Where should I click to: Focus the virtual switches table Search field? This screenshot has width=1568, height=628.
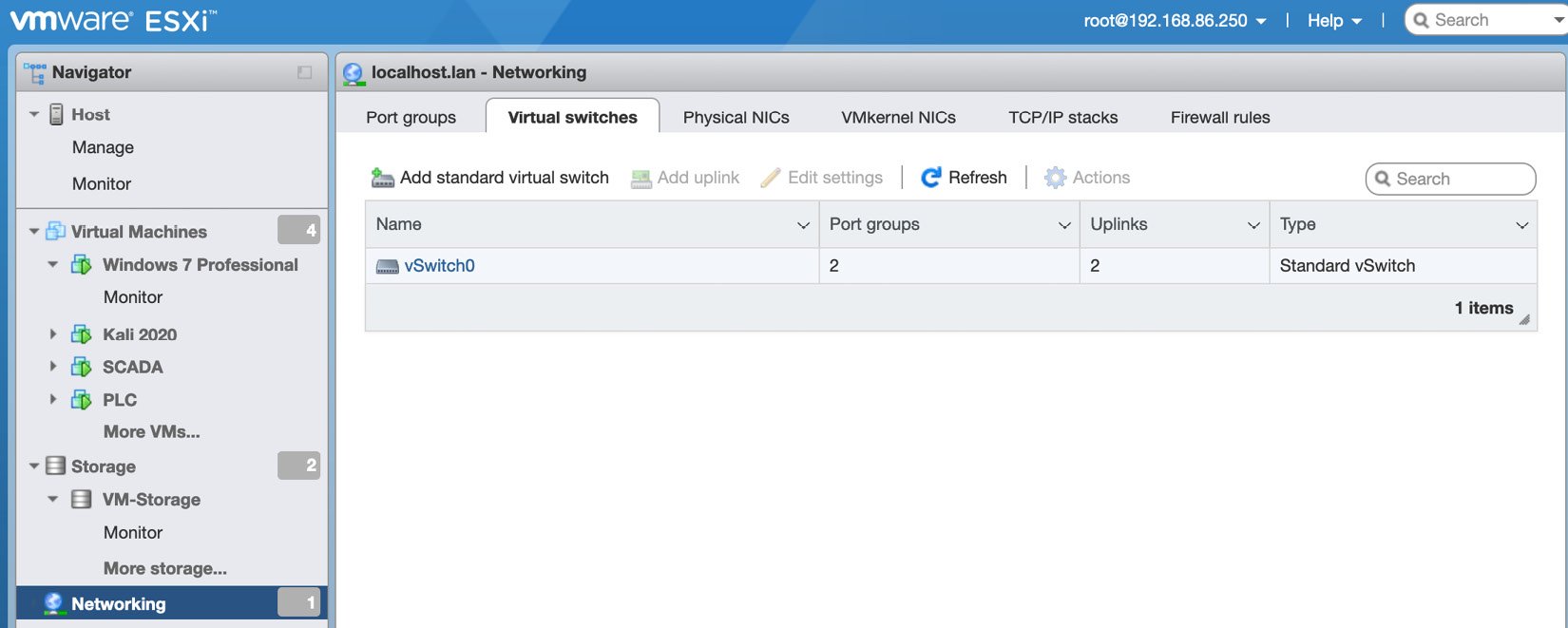[x=1451, y=179]
